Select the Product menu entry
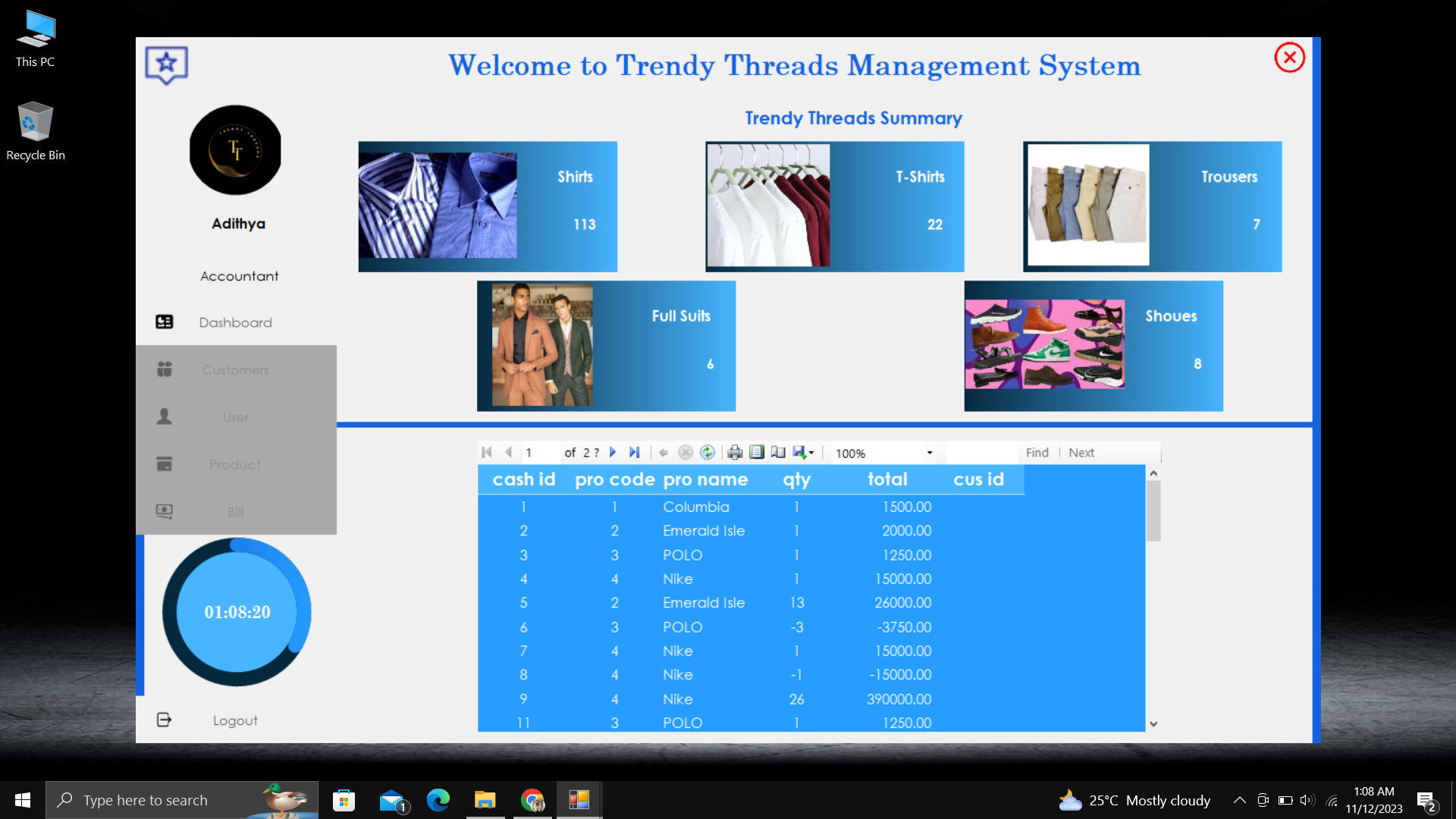 [x=234, y=464]
